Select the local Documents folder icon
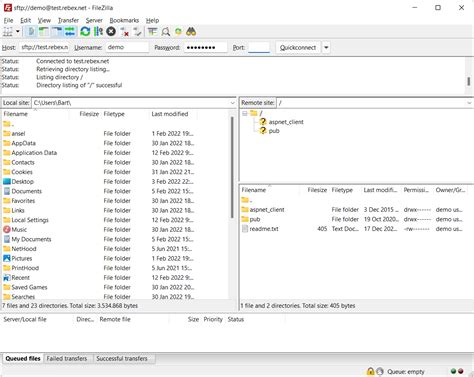Viewport: 474px width, 377px height. [7, 191]
